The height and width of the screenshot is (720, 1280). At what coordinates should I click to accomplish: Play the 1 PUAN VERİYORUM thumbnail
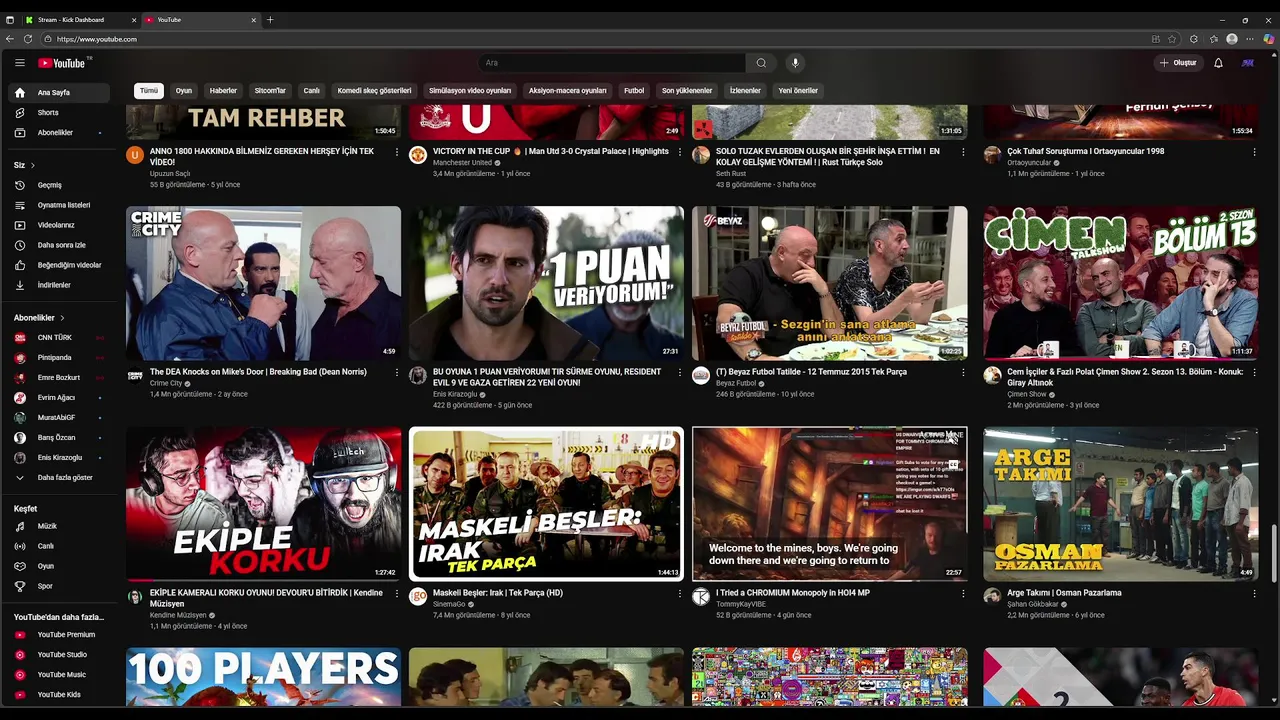547,283
